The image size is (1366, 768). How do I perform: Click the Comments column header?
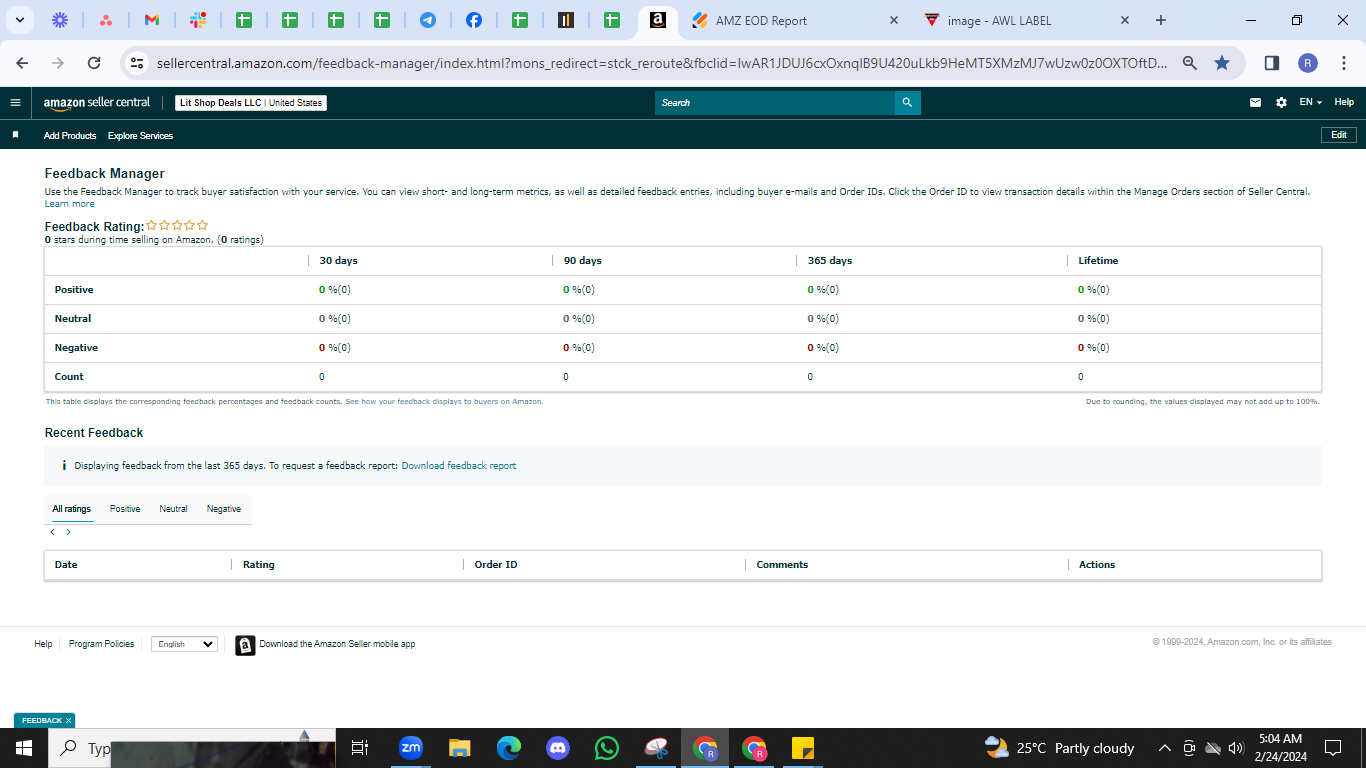782,565
